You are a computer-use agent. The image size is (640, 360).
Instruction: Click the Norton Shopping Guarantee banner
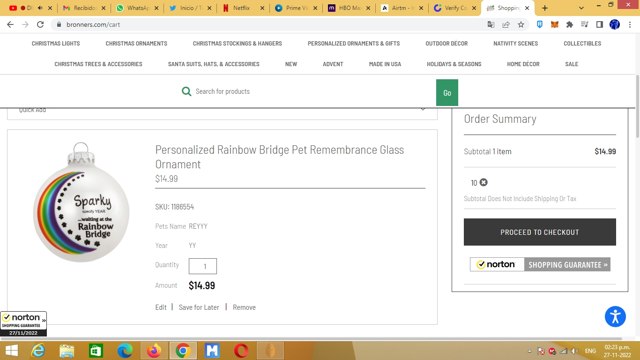[540, 264]
